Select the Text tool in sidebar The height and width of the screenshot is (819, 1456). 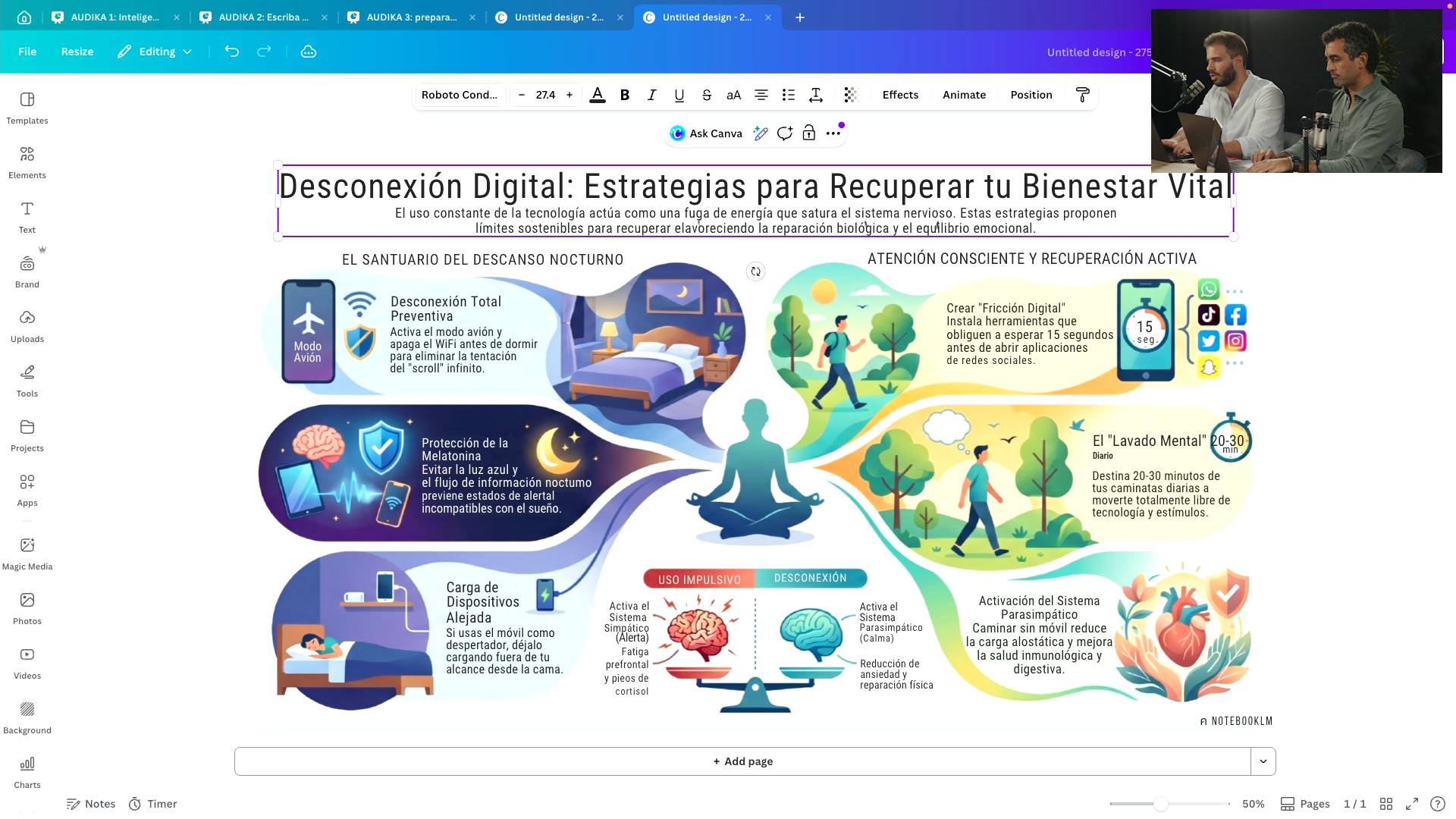click(x=27, y=218)
